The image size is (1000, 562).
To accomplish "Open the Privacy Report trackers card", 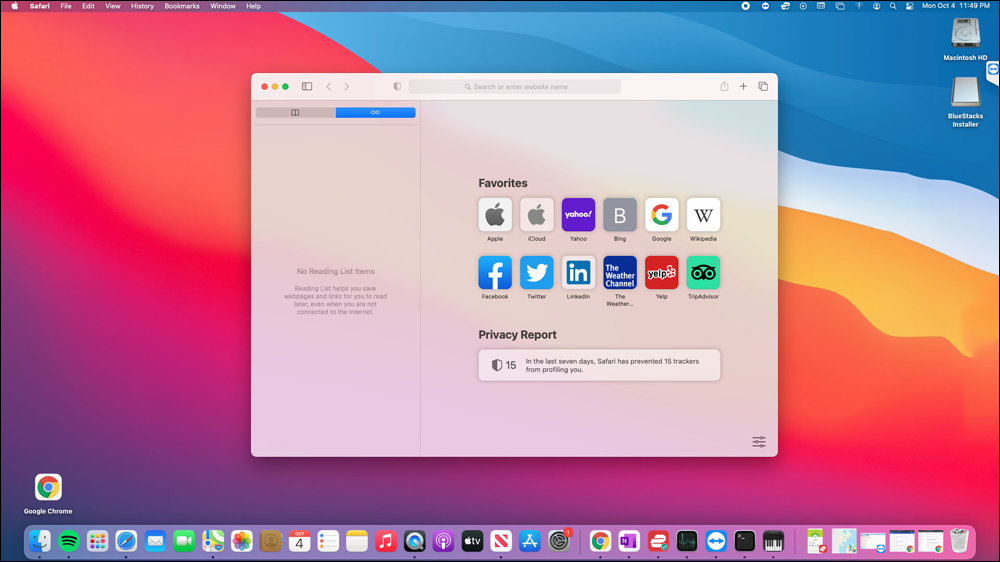I will click(x=599, y=365).
